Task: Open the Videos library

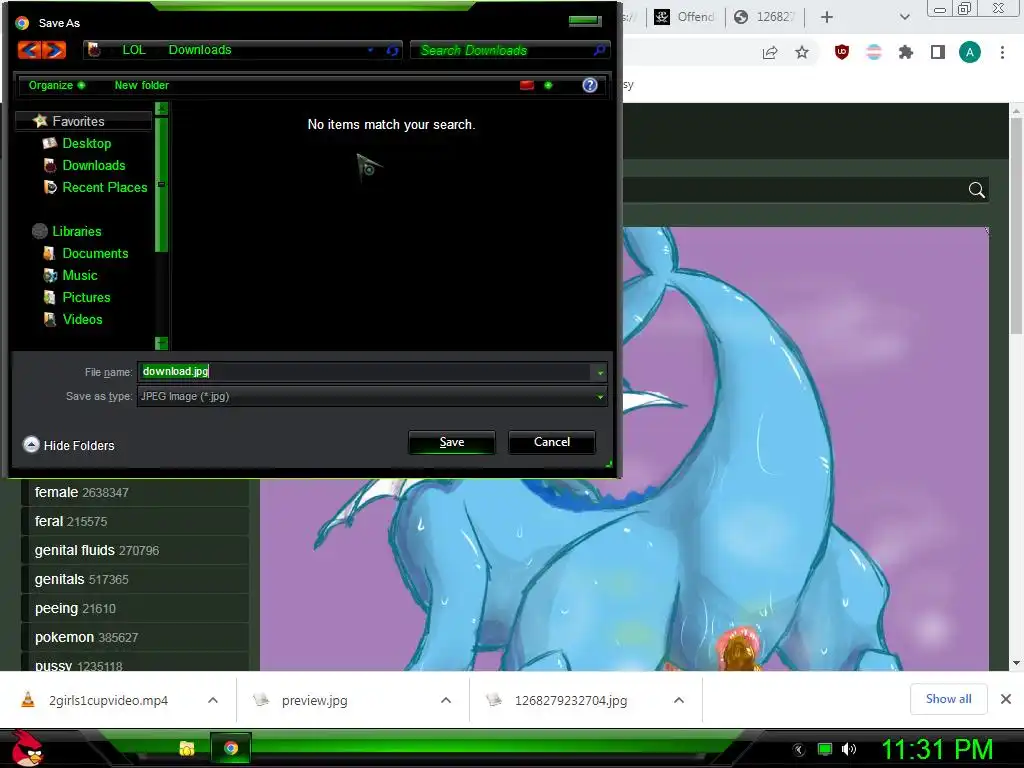Action: tap(82, 319)
